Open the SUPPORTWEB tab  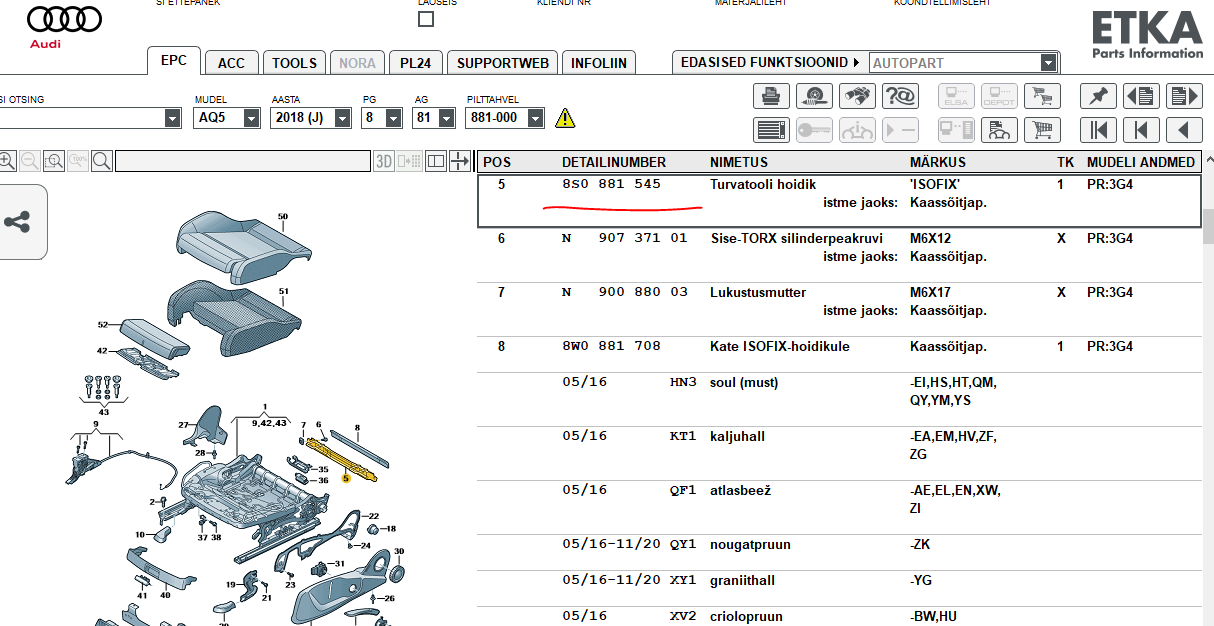click(x=502, y=63)
